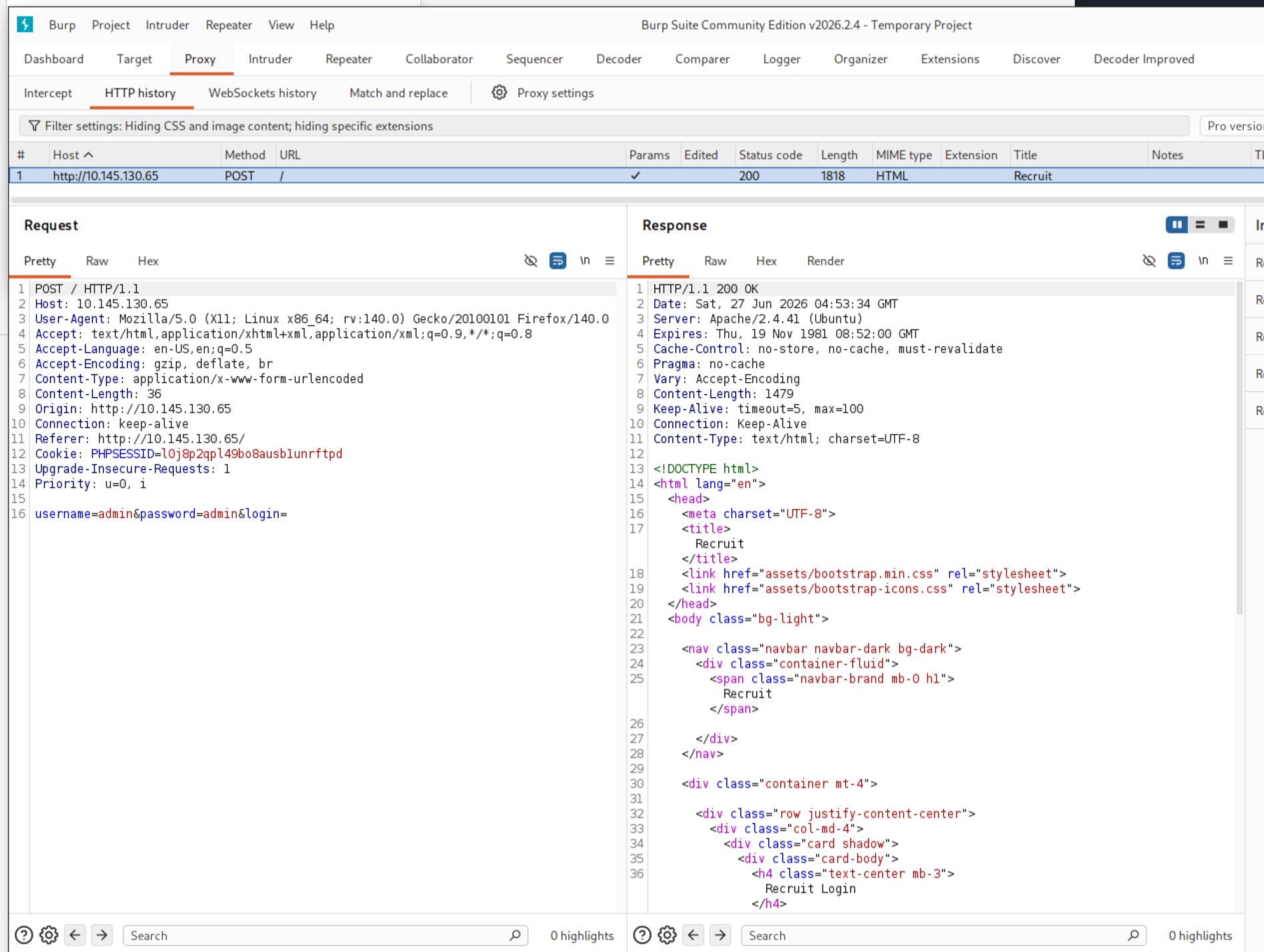Go to next Request search match arrow

tap(102, 935)
